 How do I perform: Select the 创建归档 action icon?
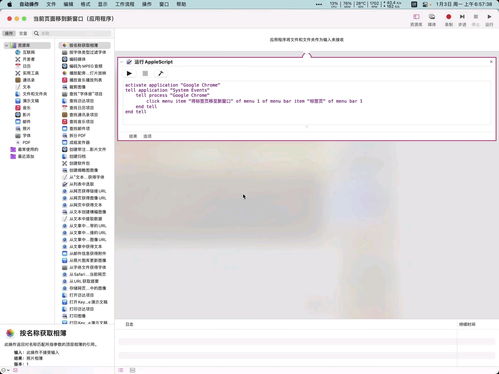click(65, 156)
